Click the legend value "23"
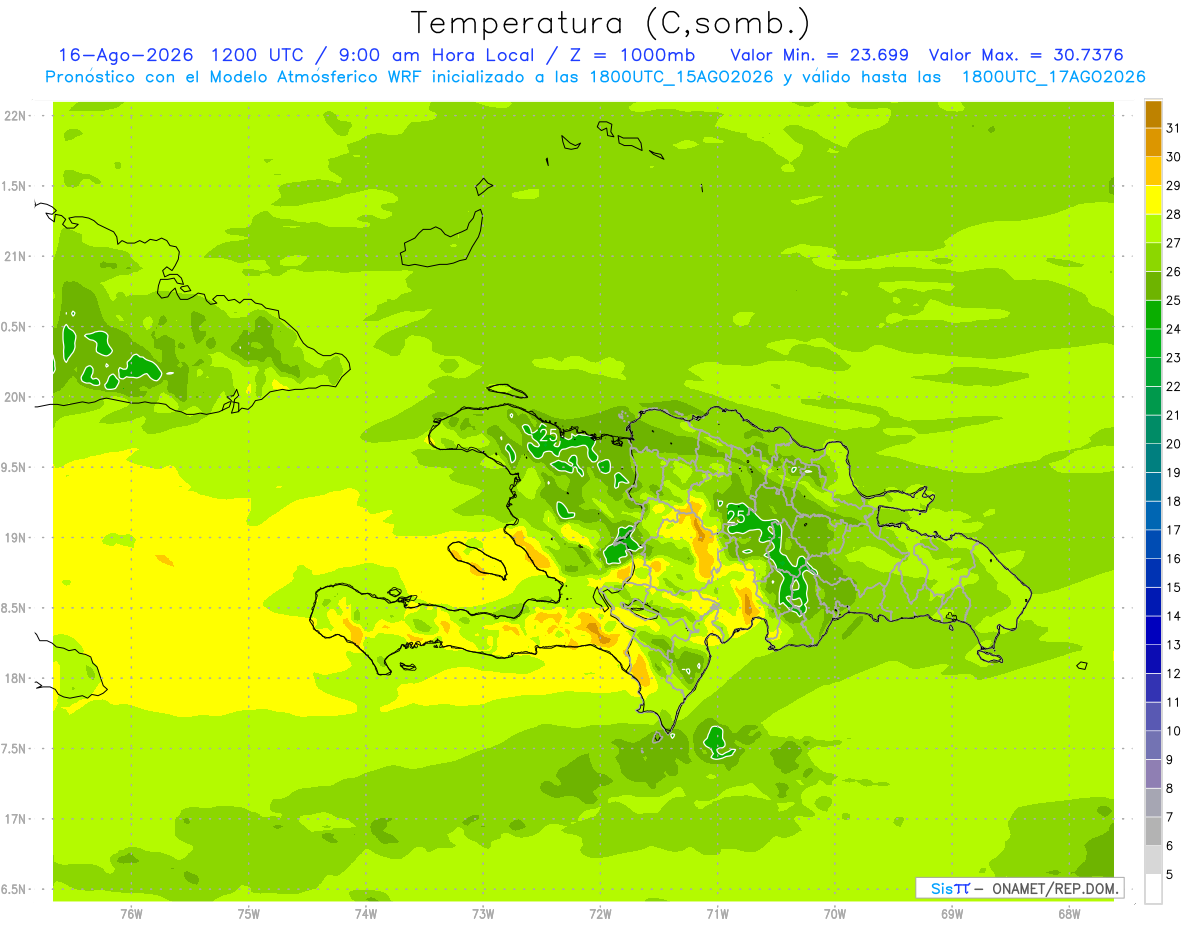Image resolution: width=1200 pixels, height=927 pixels. point(1174,358)
